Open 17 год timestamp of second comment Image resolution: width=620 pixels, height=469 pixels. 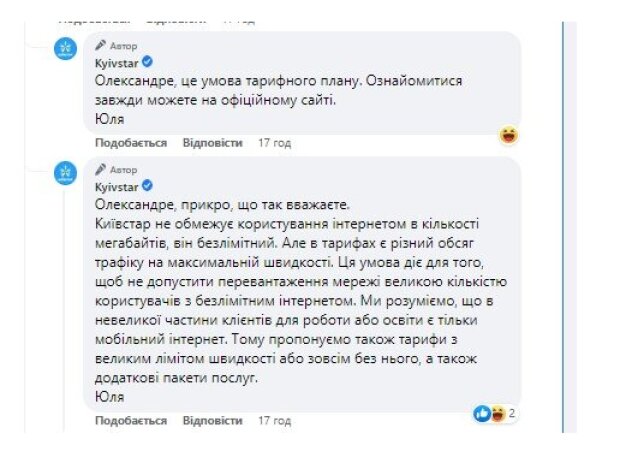coord(274,421)
